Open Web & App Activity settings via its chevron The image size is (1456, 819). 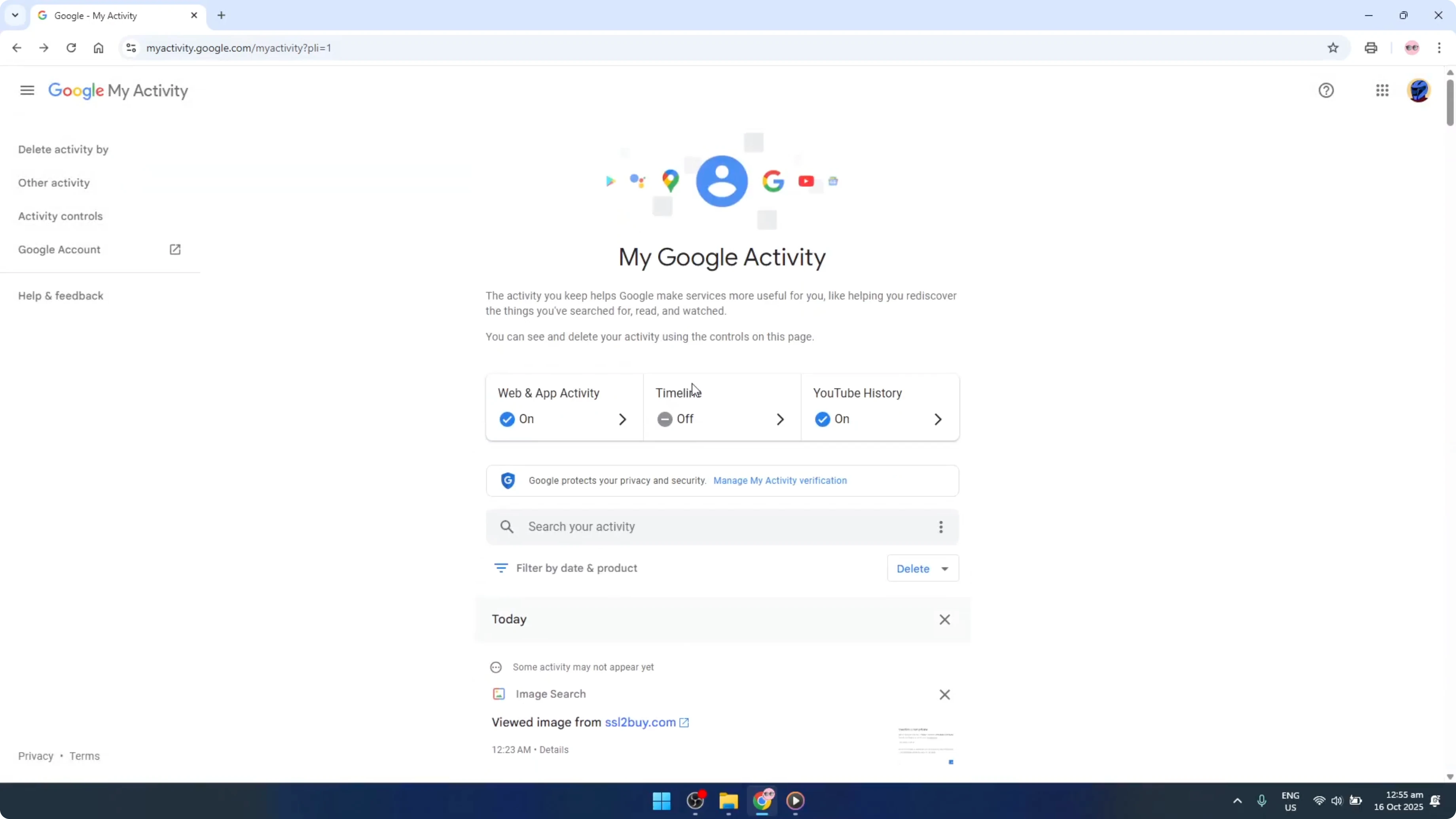(x=622, y=419)
